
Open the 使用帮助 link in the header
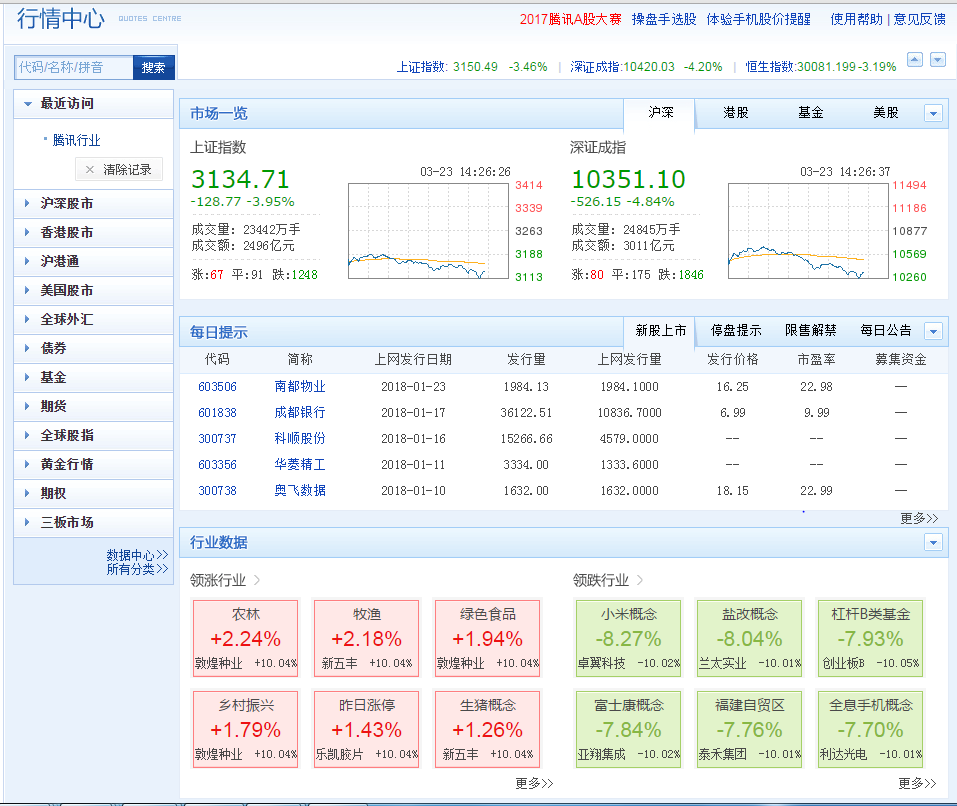tap(856, 19)
